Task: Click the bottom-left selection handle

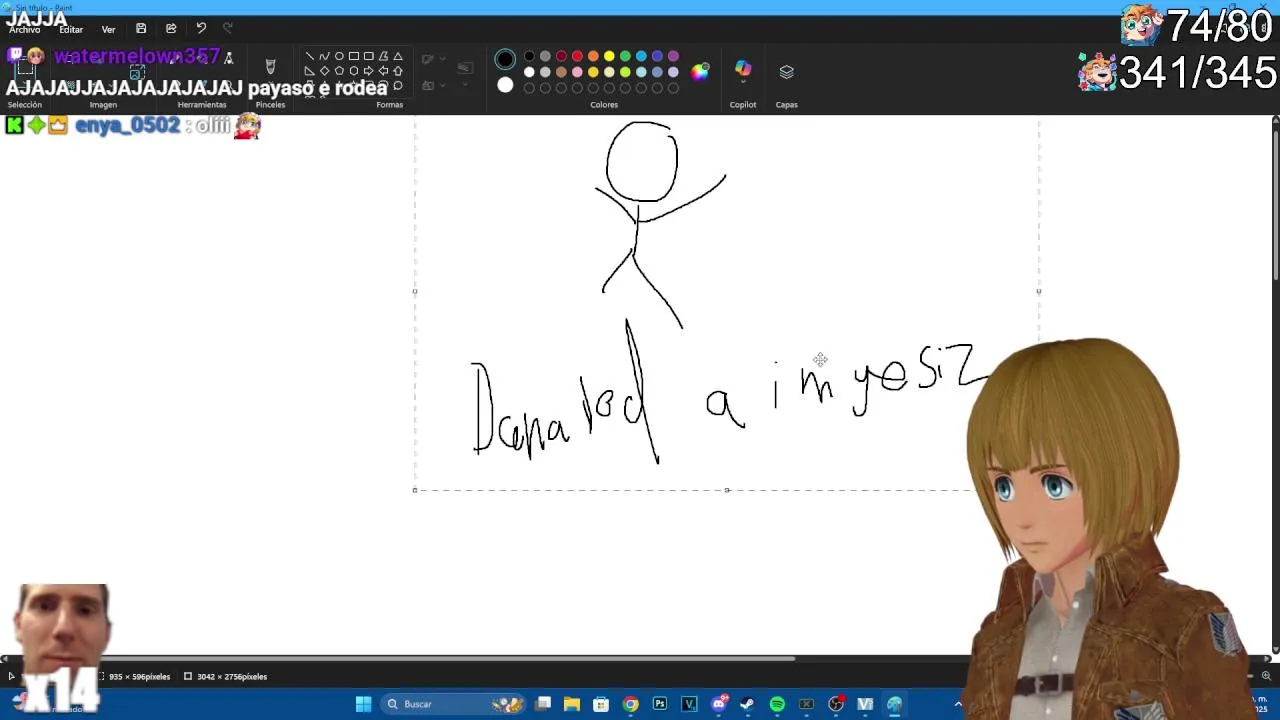Action: (x=415, y=490)
